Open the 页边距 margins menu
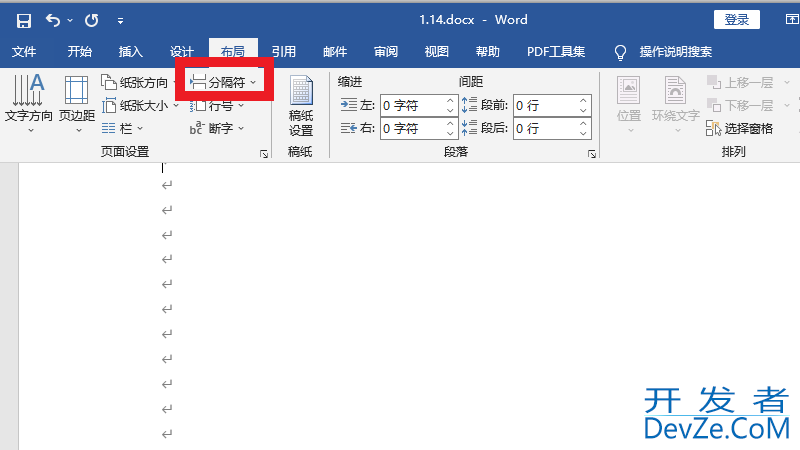This screenshot has width=800, height=450. point(77,104)
